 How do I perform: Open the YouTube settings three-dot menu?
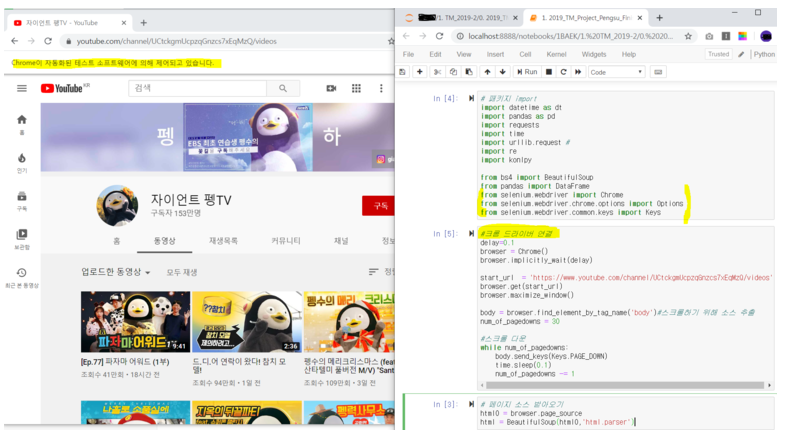(x=381, y=88)
